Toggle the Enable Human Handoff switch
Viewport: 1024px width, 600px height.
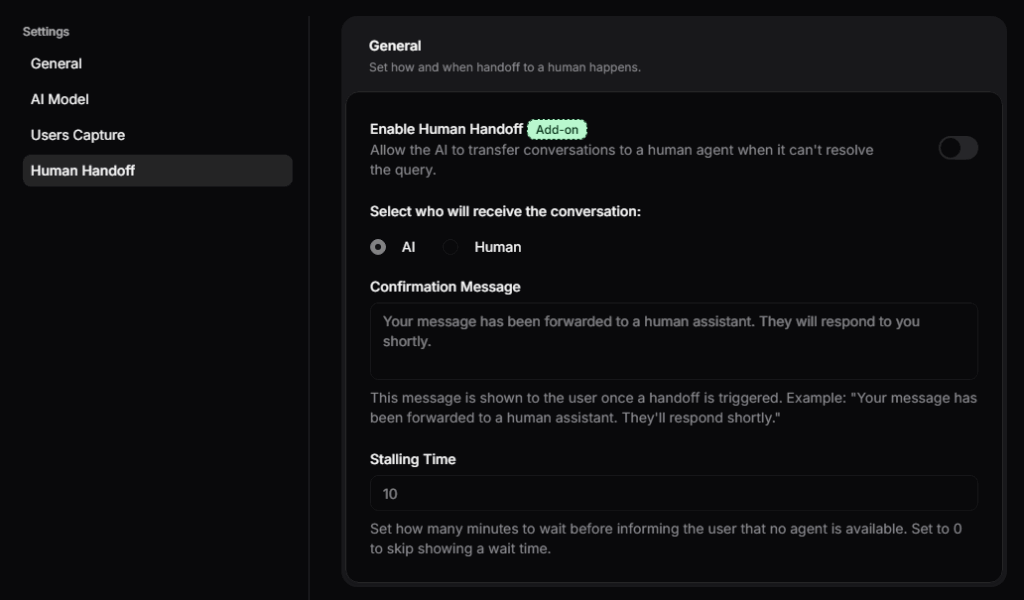pyautogui.click(x=957, y=148)
